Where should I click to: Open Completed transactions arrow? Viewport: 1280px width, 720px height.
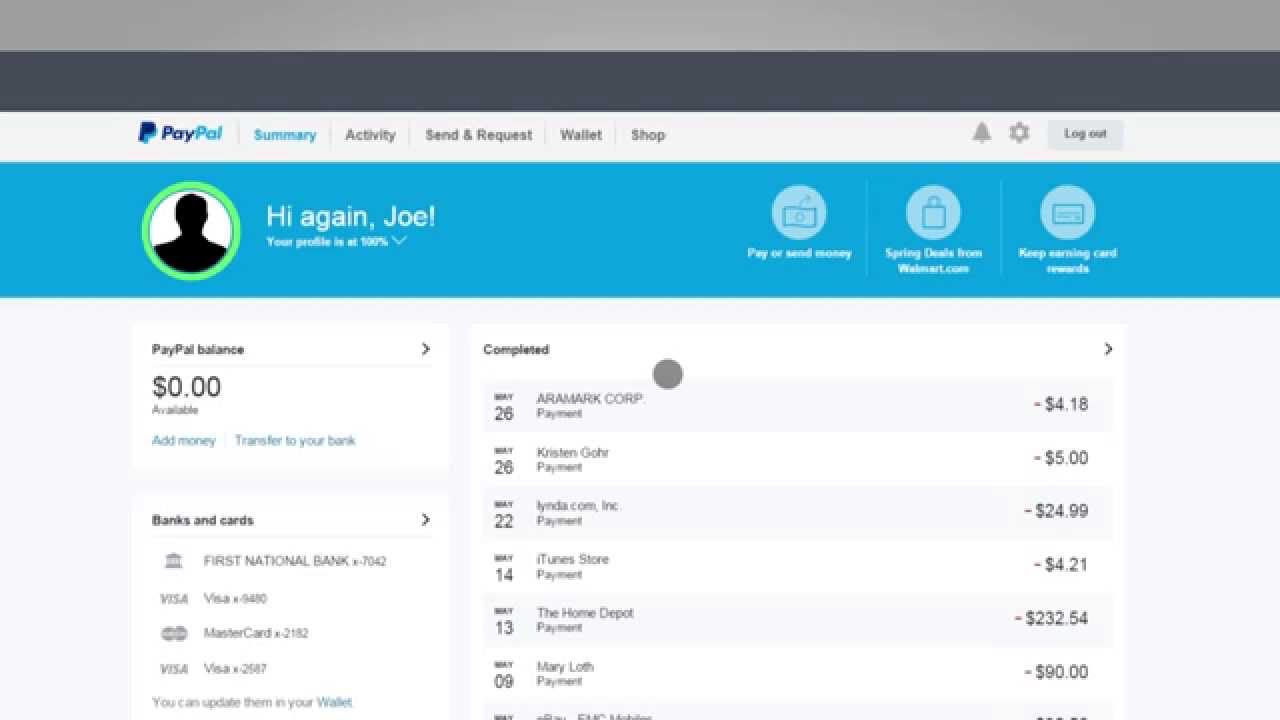[x=1108, y=349]
